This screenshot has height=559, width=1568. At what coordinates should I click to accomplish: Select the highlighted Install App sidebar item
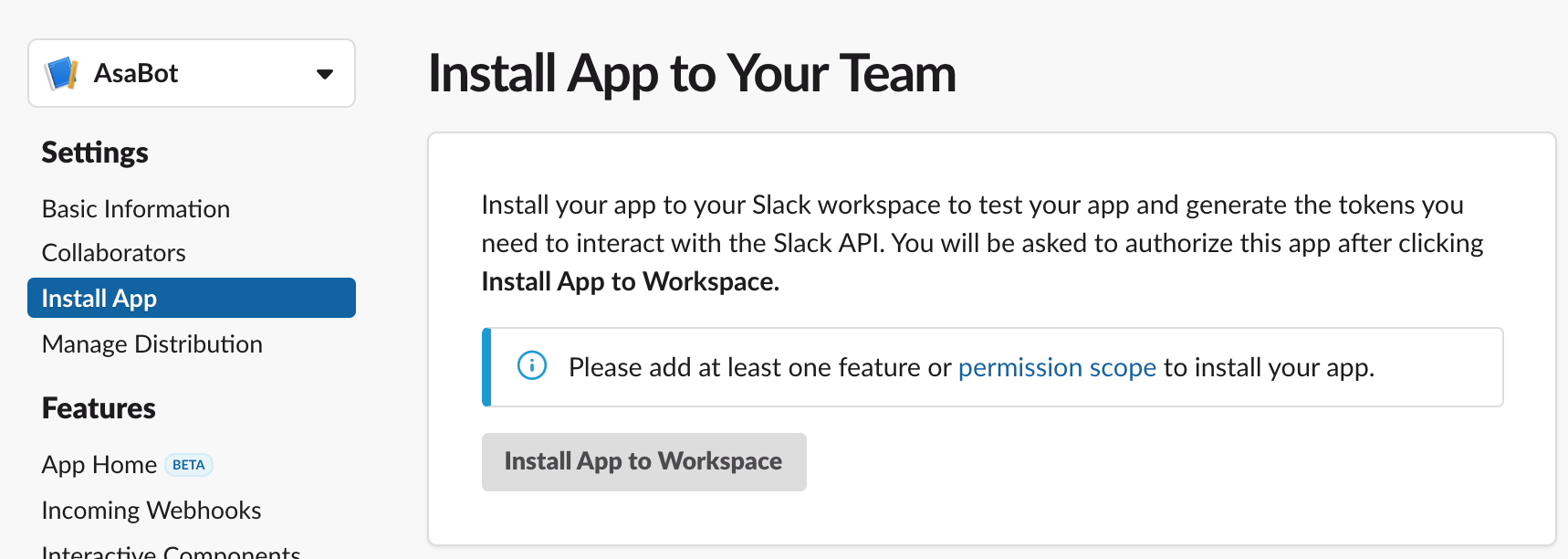(99, 299)
